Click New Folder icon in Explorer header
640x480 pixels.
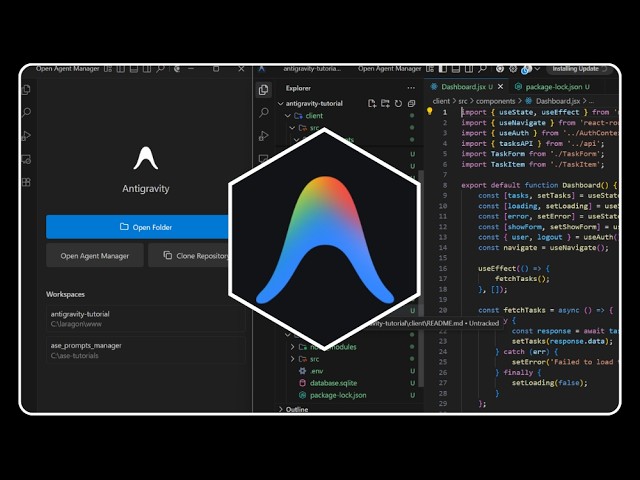coord(385,104)
